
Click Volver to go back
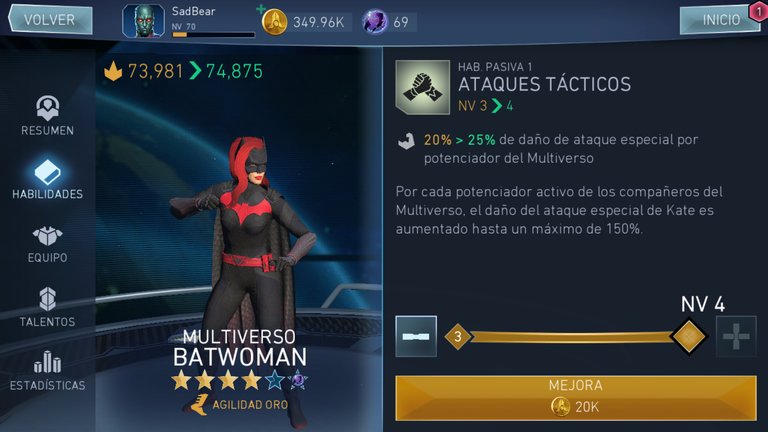pos(50,20)
